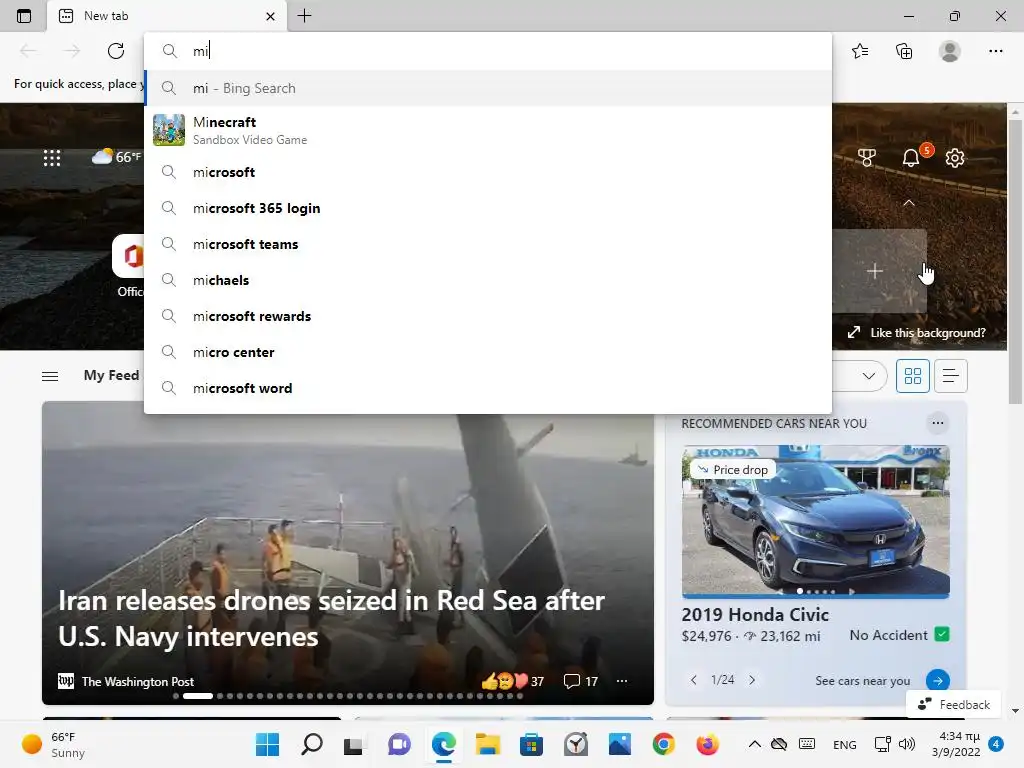
Task: Open Microsoft Store from taskbar
Action: pyautogui.click(x=532, y=744)
